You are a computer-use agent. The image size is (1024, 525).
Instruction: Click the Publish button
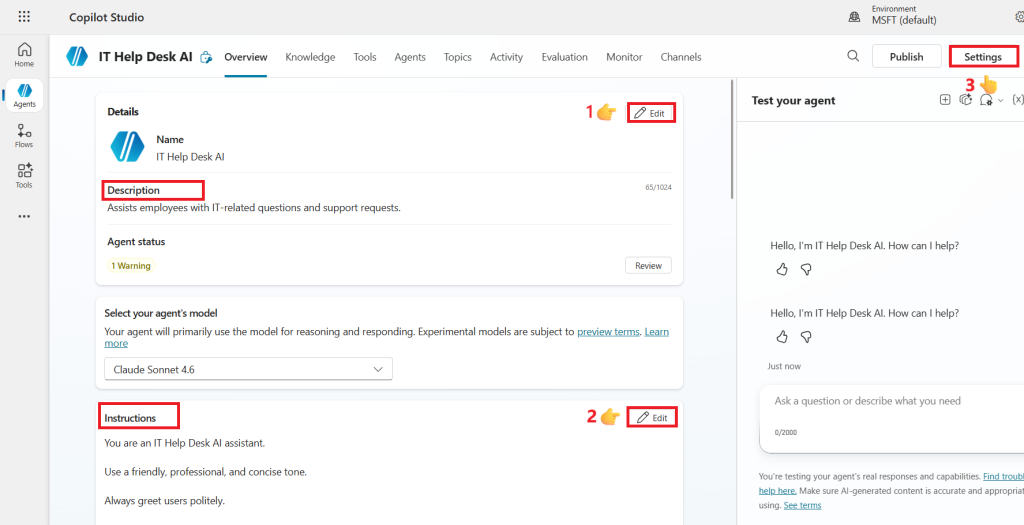(906, 56)
